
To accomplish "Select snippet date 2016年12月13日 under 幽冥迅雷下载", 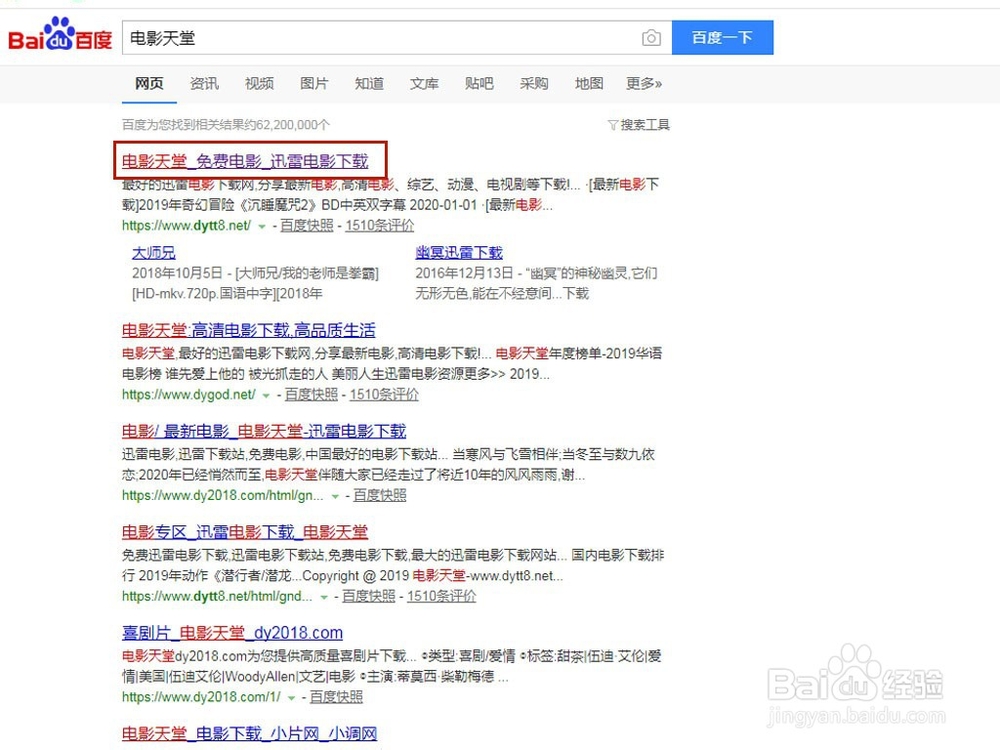I will 464,273.
